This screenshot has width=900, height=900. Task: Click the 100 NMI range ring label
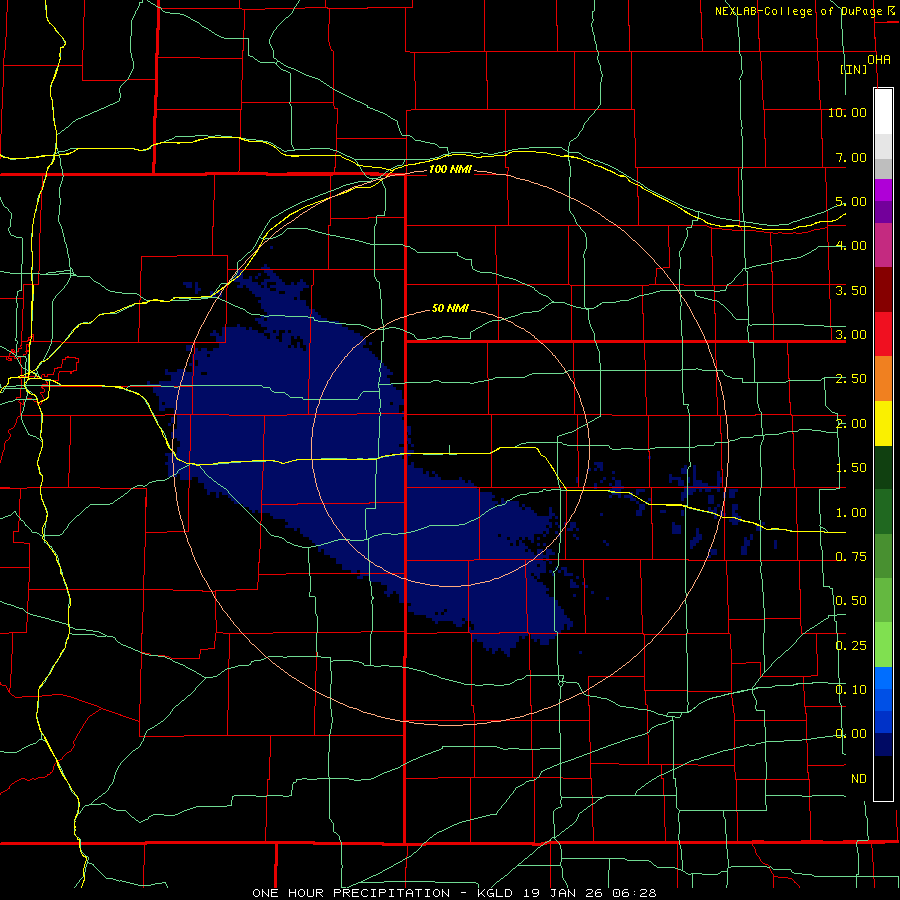(x=450, y=169)
